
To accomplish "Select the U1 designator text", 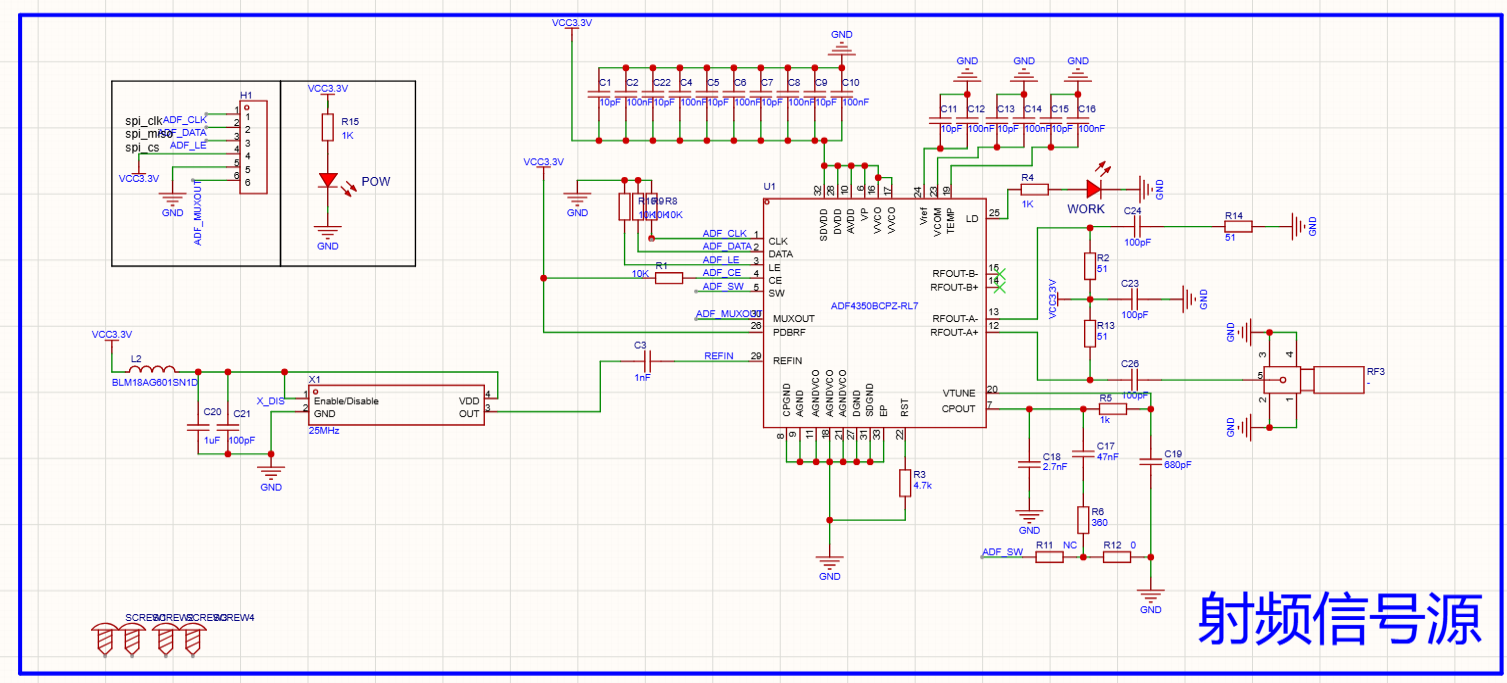I will pyautogui.click(x=769, y=187).
